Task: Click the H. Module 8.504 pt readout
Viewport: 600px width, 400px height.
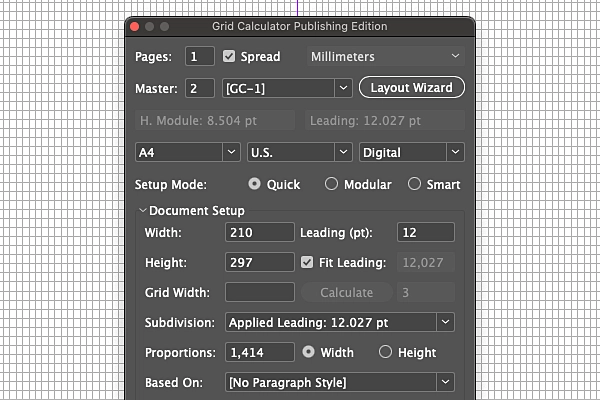Action: click(x=215, y=120)
